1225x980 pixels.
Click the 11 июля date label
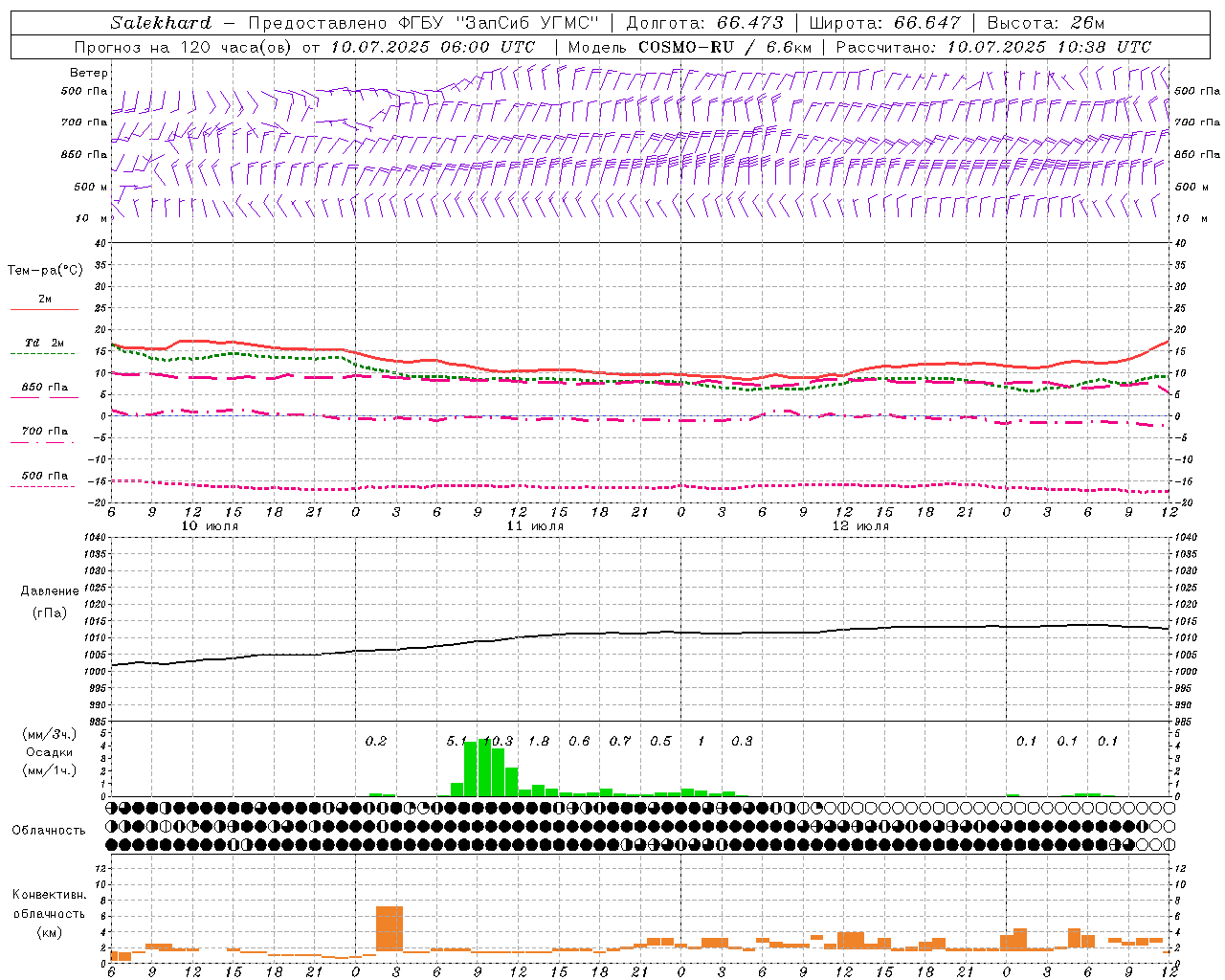[536, 526]
